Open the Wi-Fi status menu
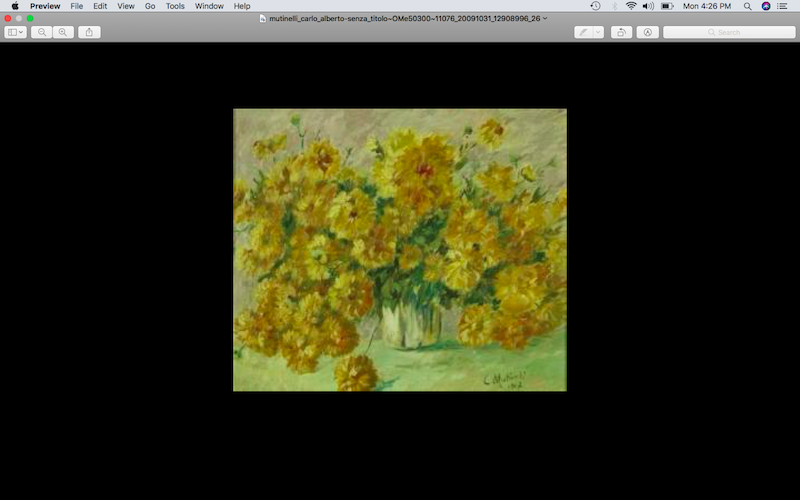 click(x=631, y=6)
